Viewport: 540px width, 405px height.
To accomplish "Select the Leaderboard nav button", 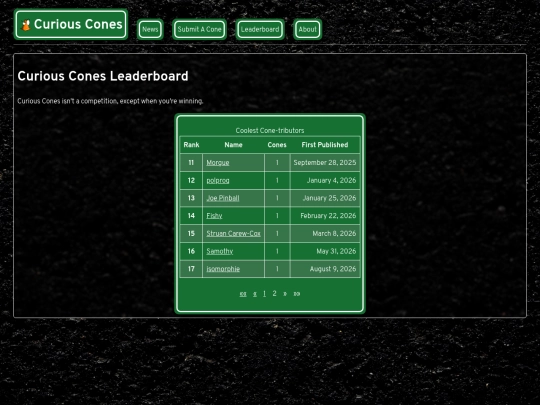I will pyautogui.click(x=260, y=29).
